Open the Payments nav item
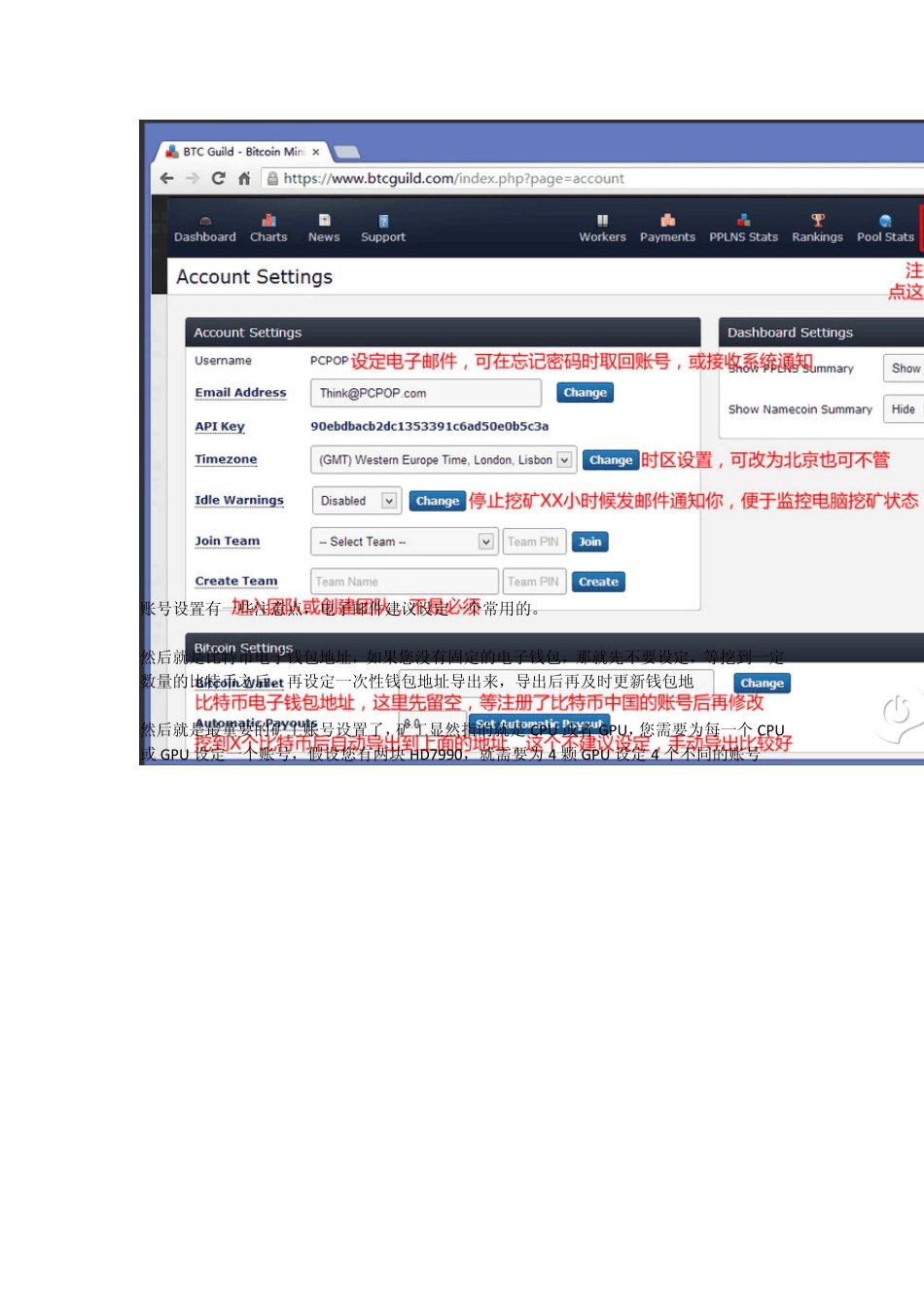The image size is (924, 1307). (x=667, y=230)
